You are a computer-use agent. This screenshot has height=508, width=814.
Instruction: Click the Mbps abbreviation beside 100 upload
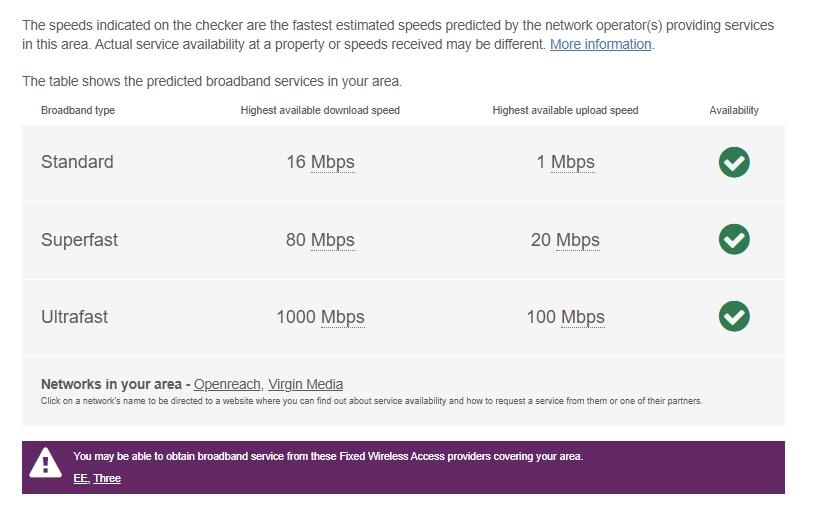582,317
